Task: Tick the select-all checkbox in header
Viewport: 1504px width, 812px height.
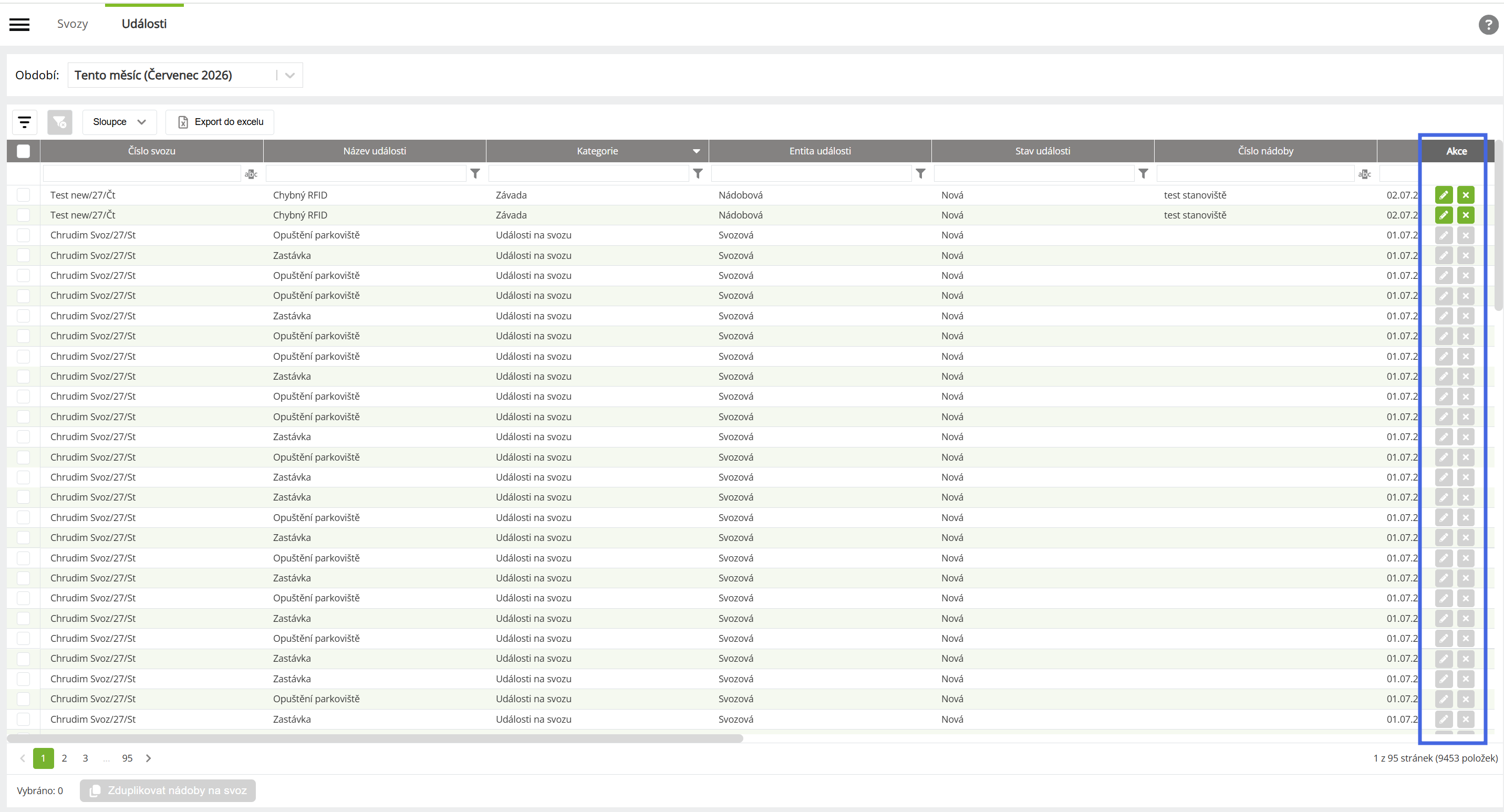Action: click(x=23, y=151)
